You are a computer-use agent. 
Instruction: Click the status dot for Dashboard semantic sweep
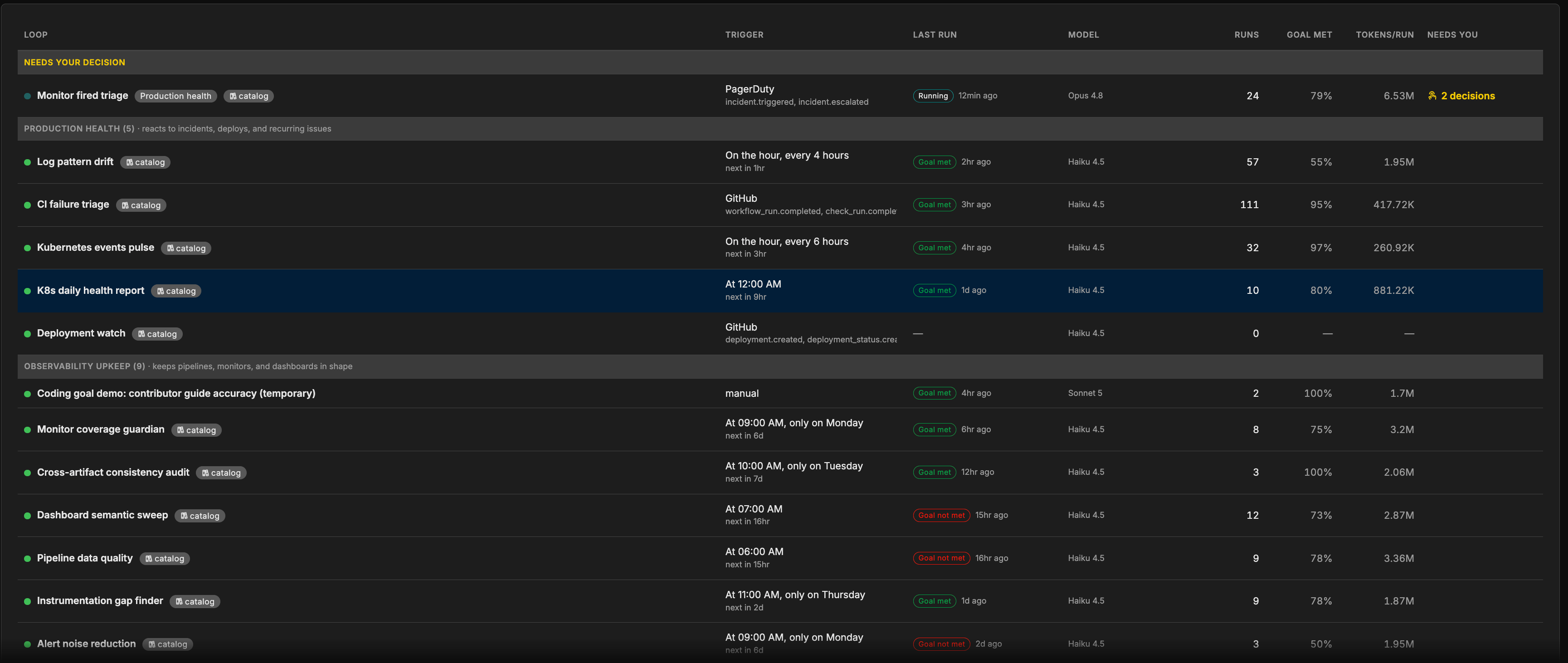point(27,516)
